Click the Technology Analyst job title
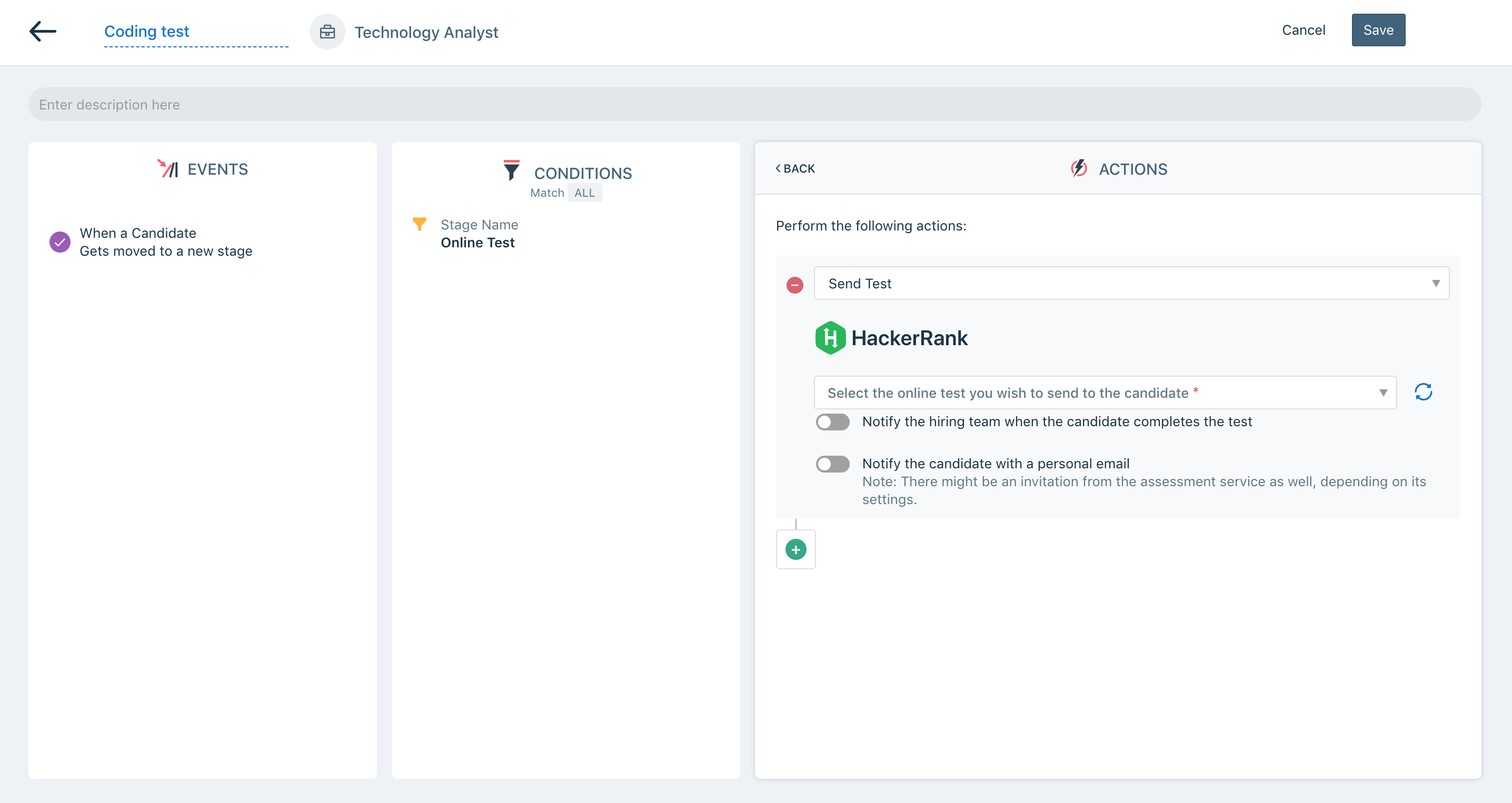Screen dimensions: 1512x803 point(426,32)
